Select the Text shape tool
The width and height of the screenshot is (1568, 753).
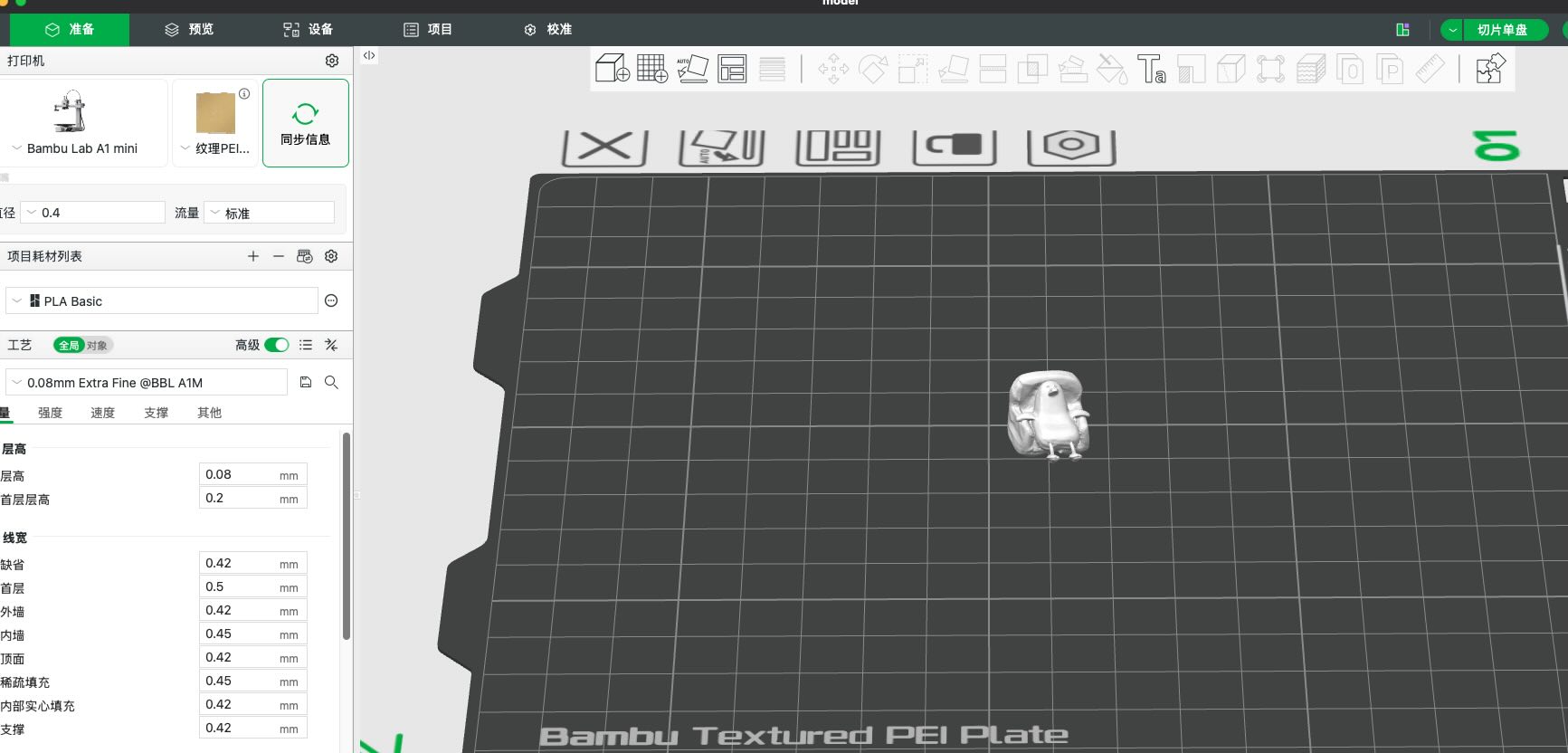[x=1151, y=69]
